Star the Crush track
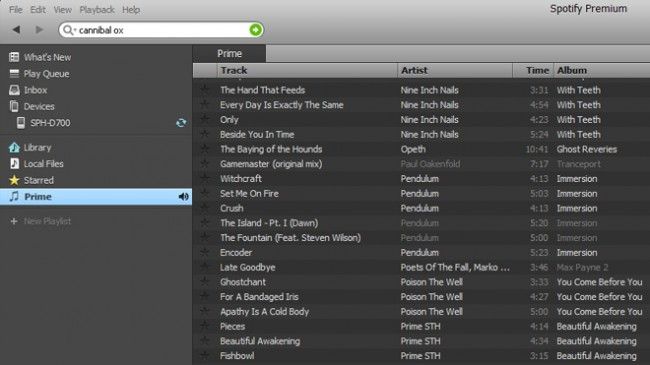This screenshot has width=650, height=365. (x=205, y=207)
